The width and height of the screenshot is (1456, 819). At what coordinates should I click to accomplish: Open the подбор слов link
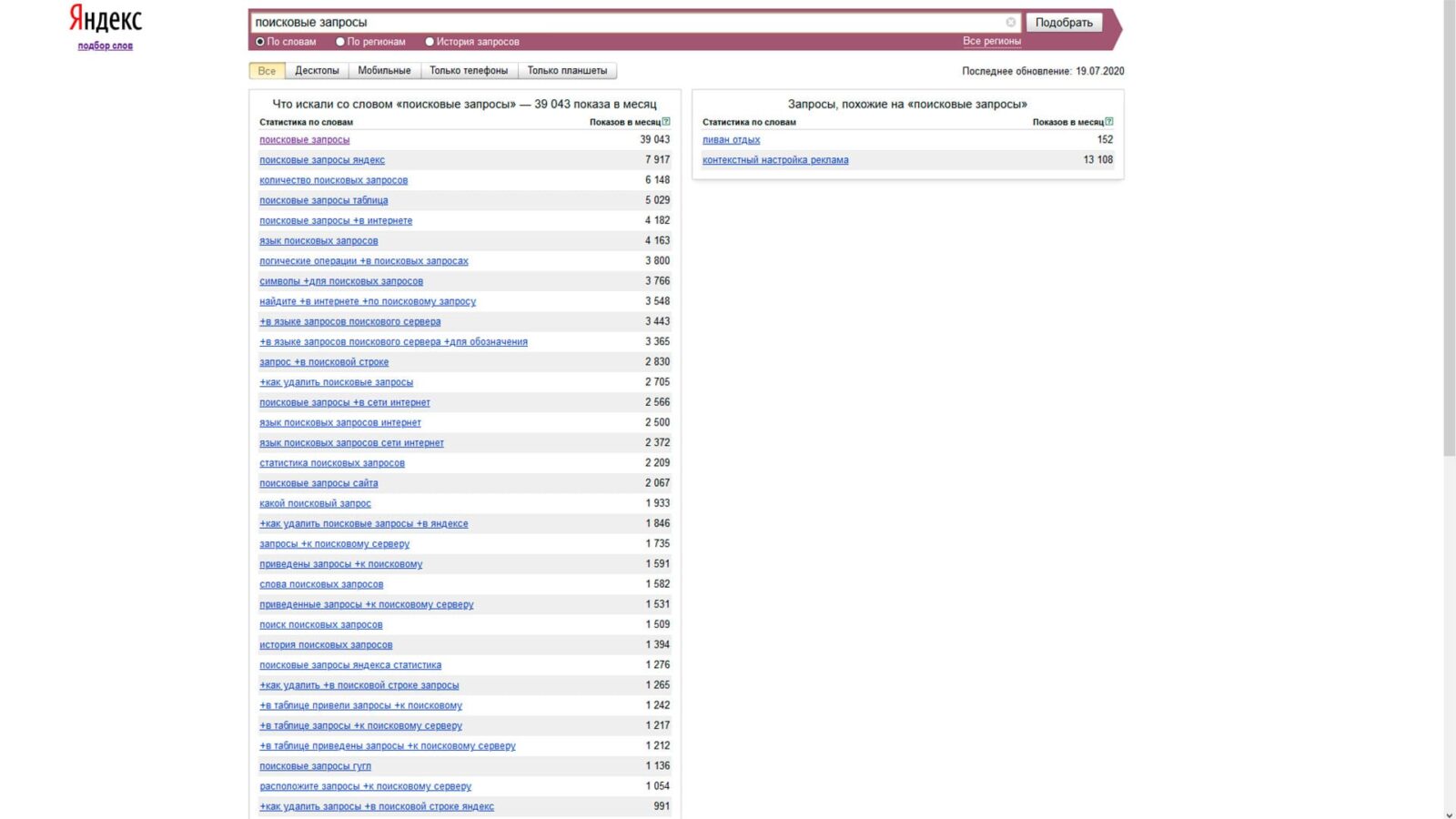106,45
